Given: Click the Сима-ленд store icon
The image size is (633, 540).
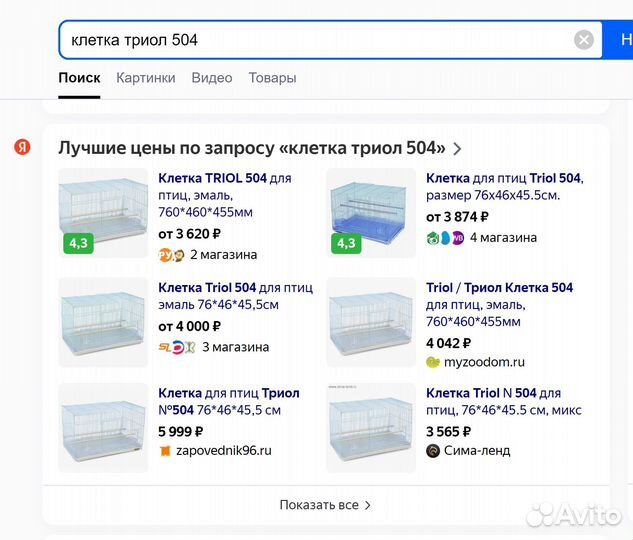Looking at the screenshot, I should (433, 451).
